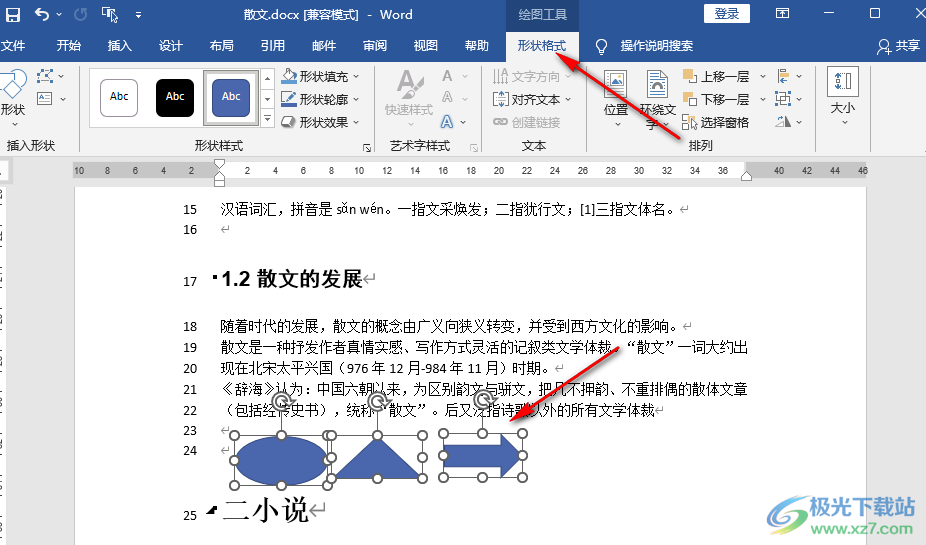
Task: Collapse the 二小说 heading triangle
Action: coord(211,510)
